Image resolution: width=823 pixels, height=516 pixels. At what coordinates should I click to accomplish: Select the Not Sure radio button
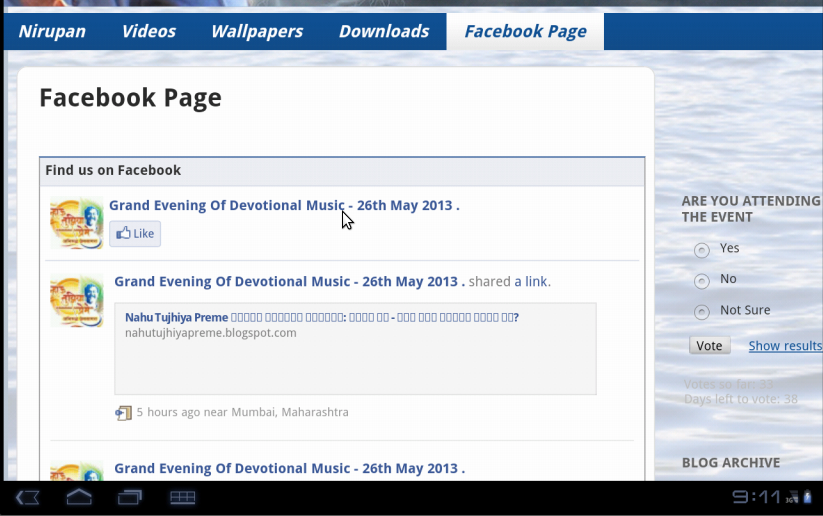coord(702,312)
